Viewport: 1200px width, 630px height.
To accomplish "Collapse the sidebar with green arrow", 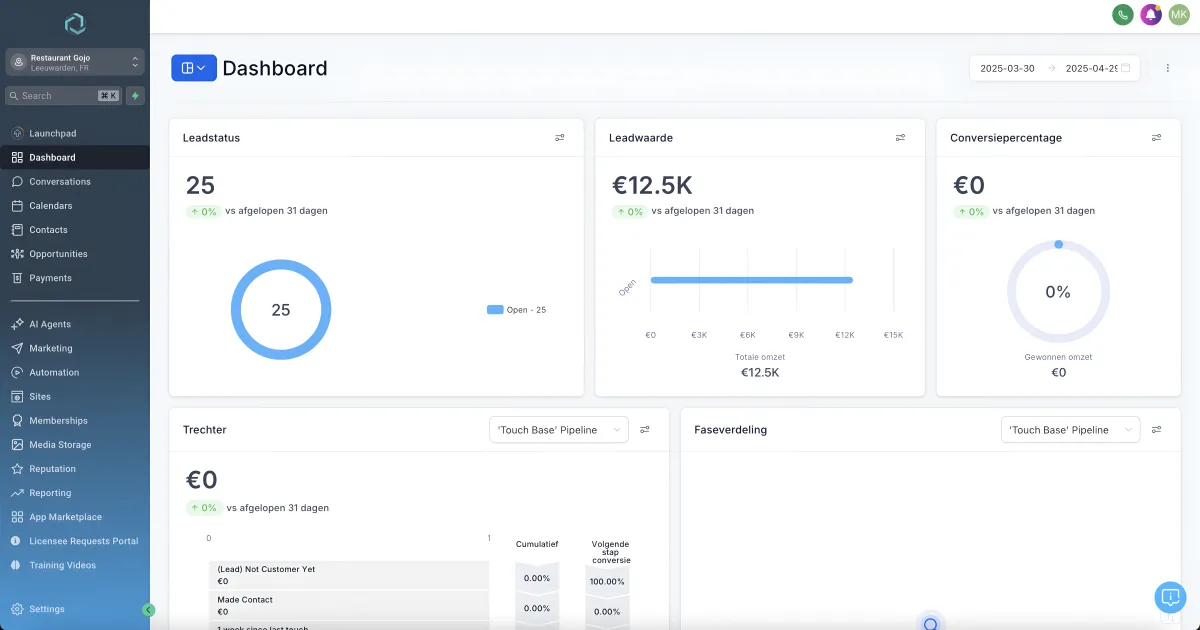I will (149, 610).
